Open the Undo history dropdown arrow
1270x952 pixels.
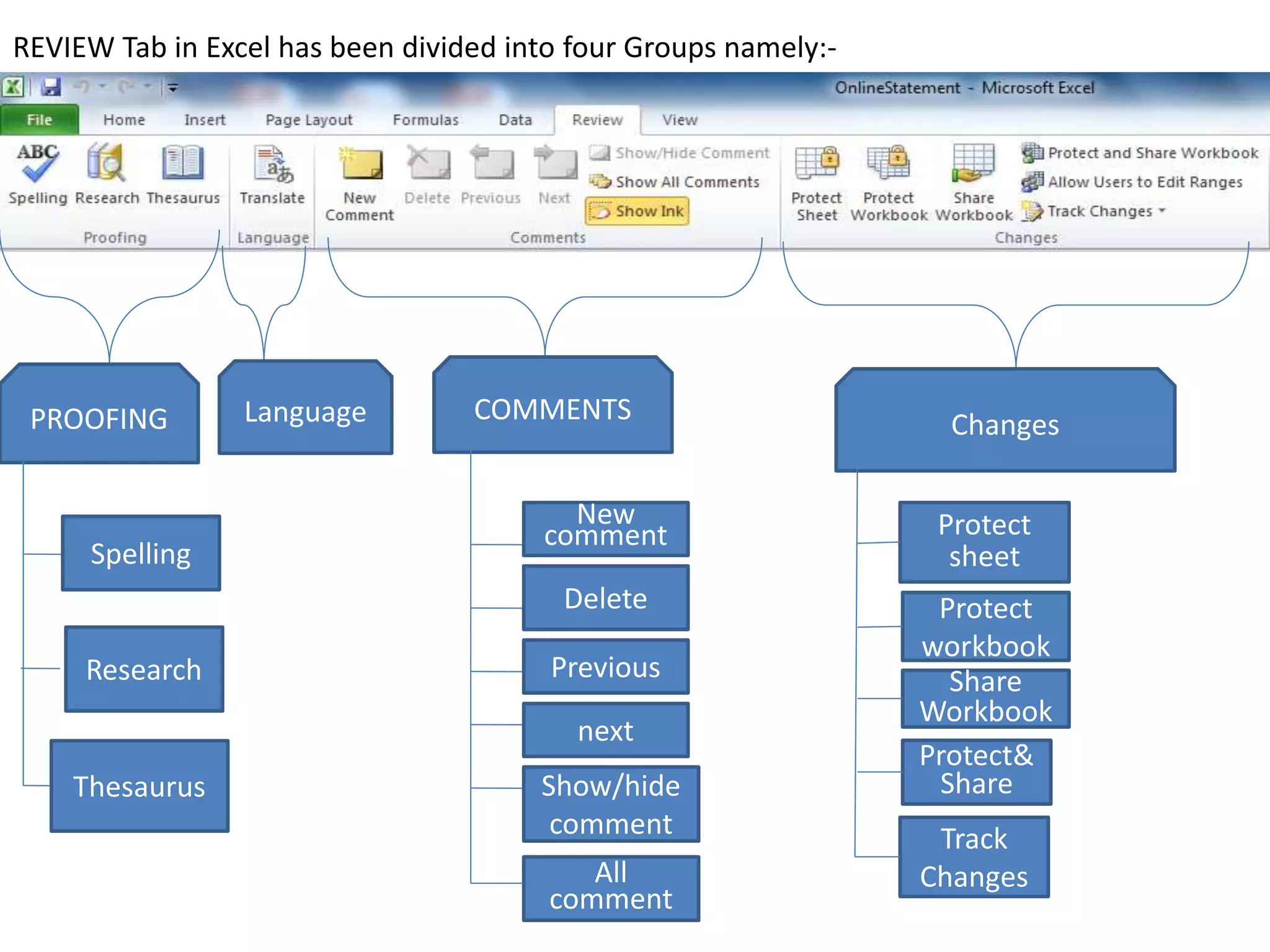(x=103, y=87)
